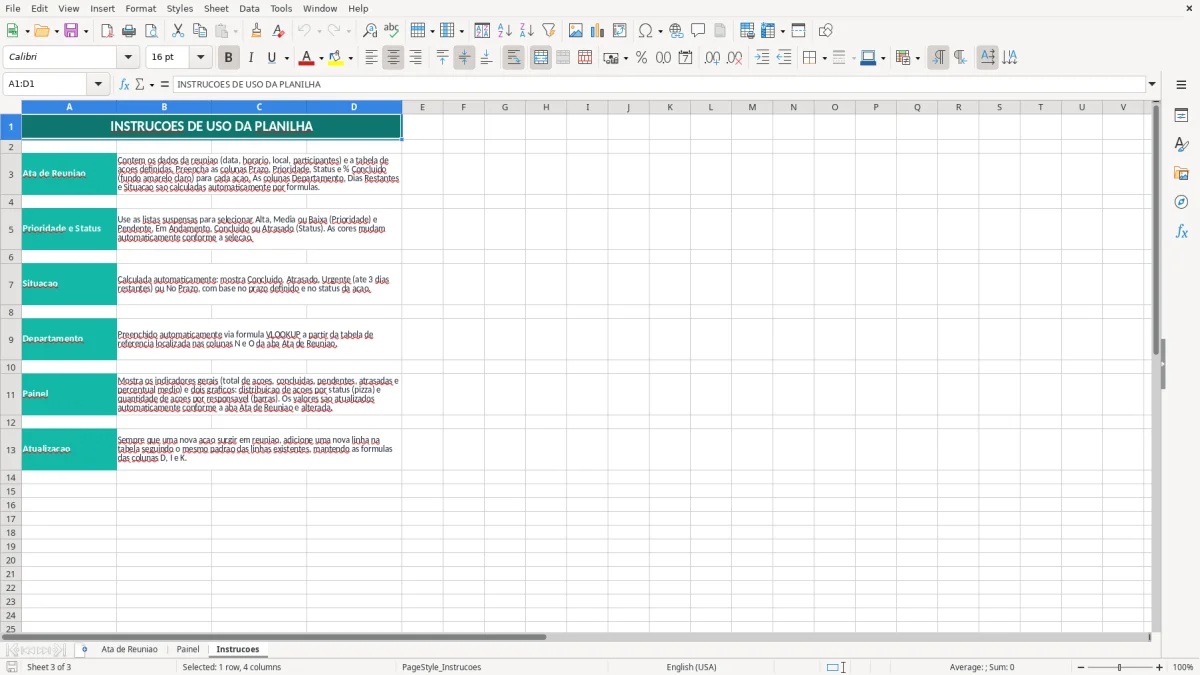
Task: Click the formula input line
Action: pyautogui.click(x=659, y=84)
